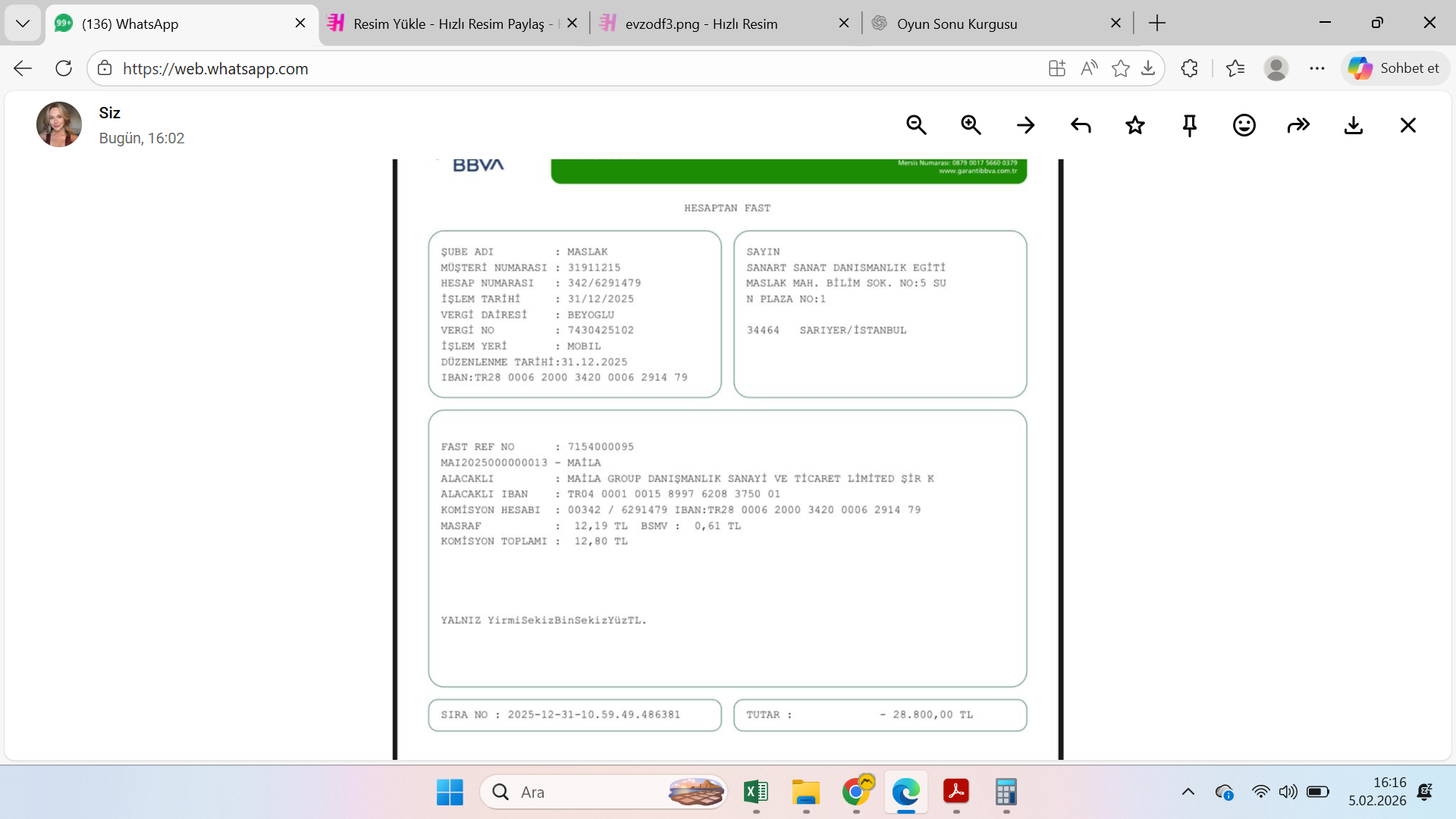Open Excel from the taskbar
1456x819 pixels.
[756, 792]
